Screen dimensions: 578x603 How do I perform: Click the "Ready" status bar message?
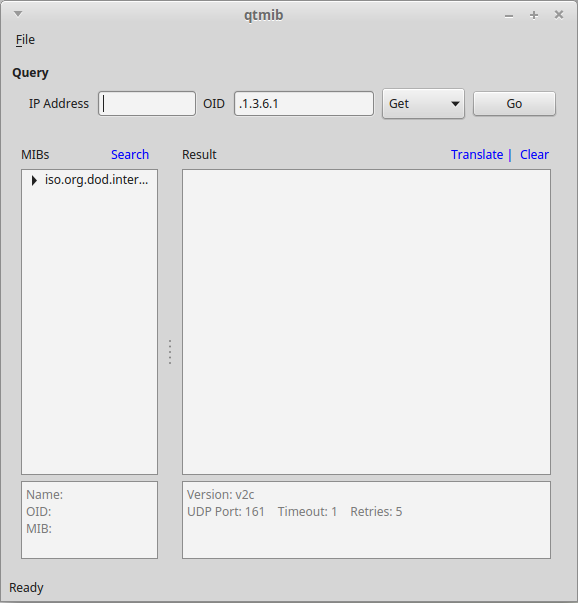coord(26,588)
